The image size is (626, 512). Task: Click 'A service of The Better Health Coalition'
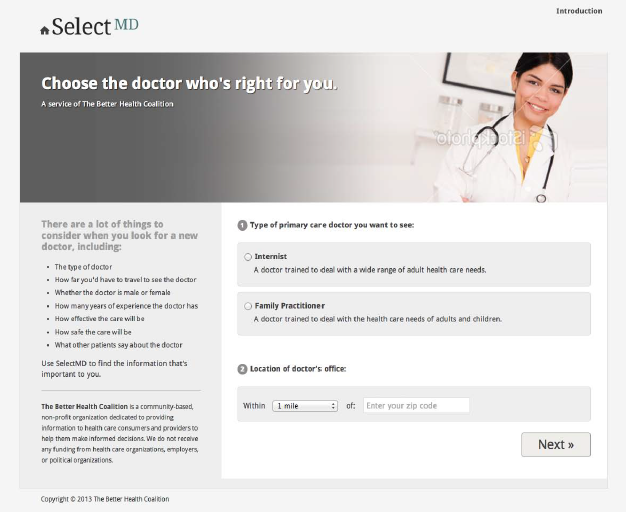pyautogui.click(x=107, y=104)
